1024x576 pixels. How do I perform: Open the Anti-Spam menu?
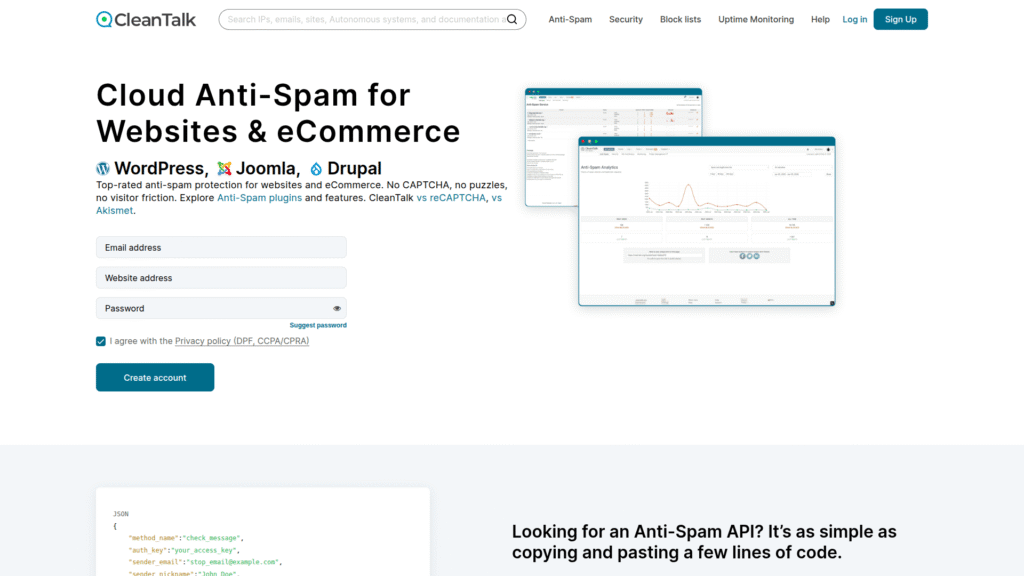point(570,20)
